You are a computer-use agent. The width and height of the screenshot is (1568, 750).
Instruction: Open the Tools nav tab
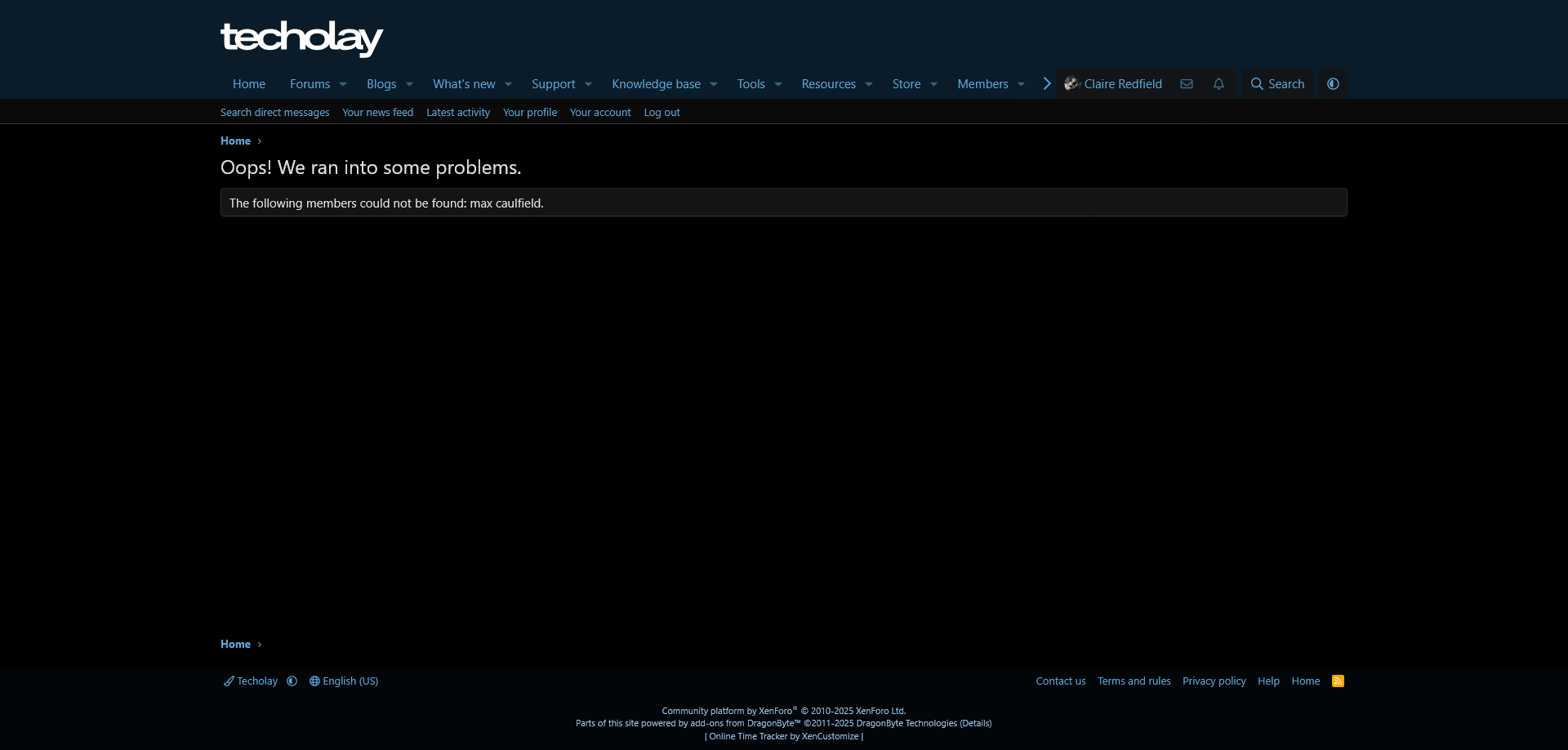point(751,84)
